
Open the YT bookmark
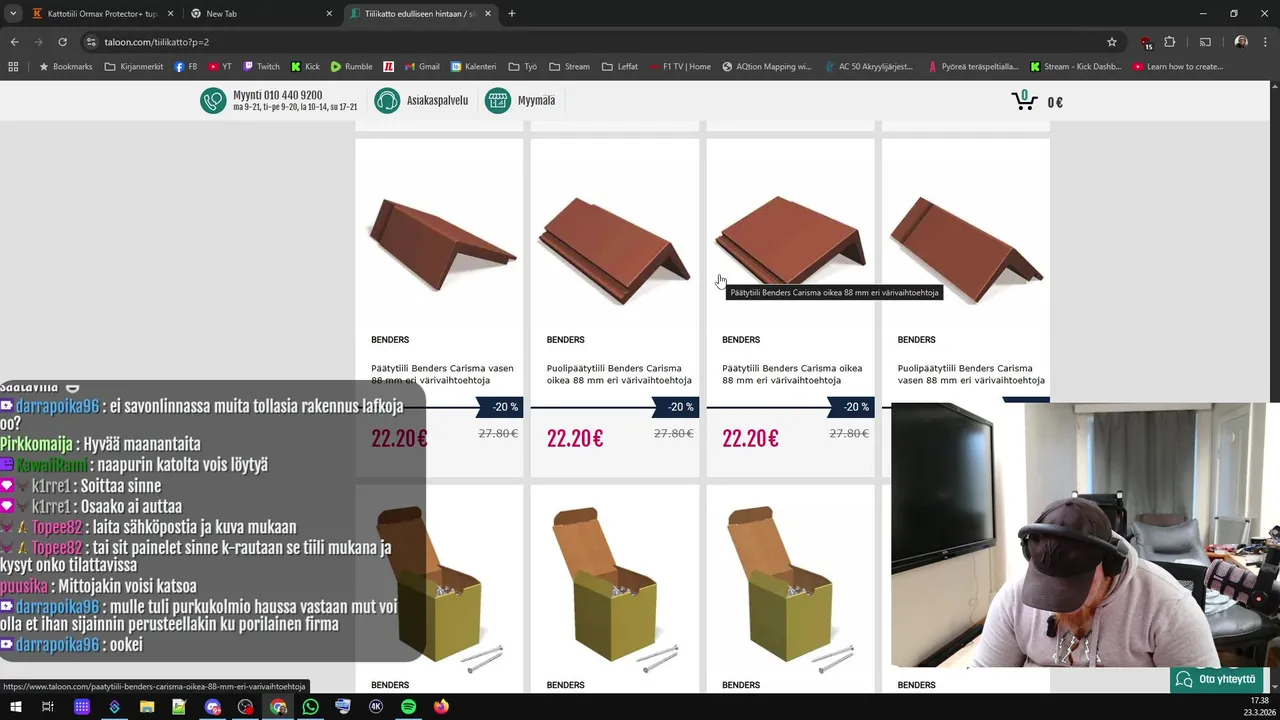pos(220,67)
